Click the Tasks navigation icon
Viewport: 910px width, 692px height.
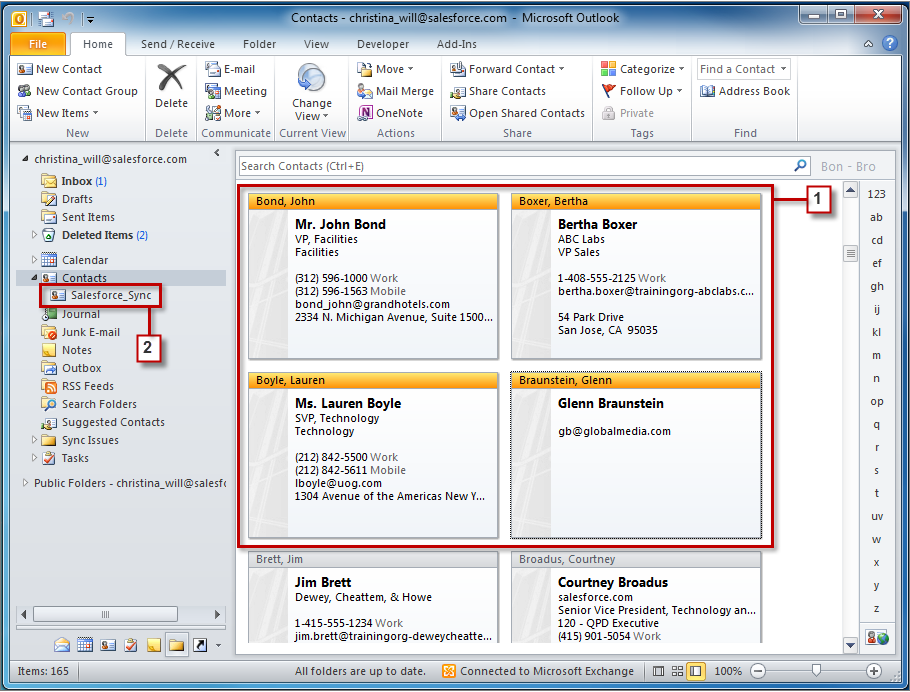click(131, 644)
